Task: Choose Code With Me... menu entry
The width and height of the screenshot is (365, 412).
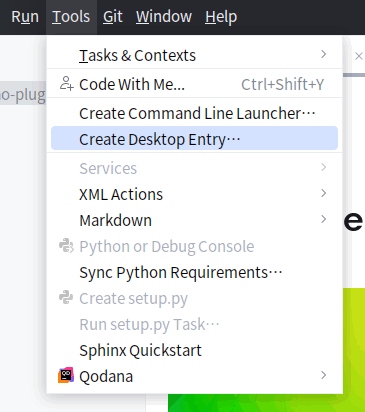Action: tap(194, 84)
